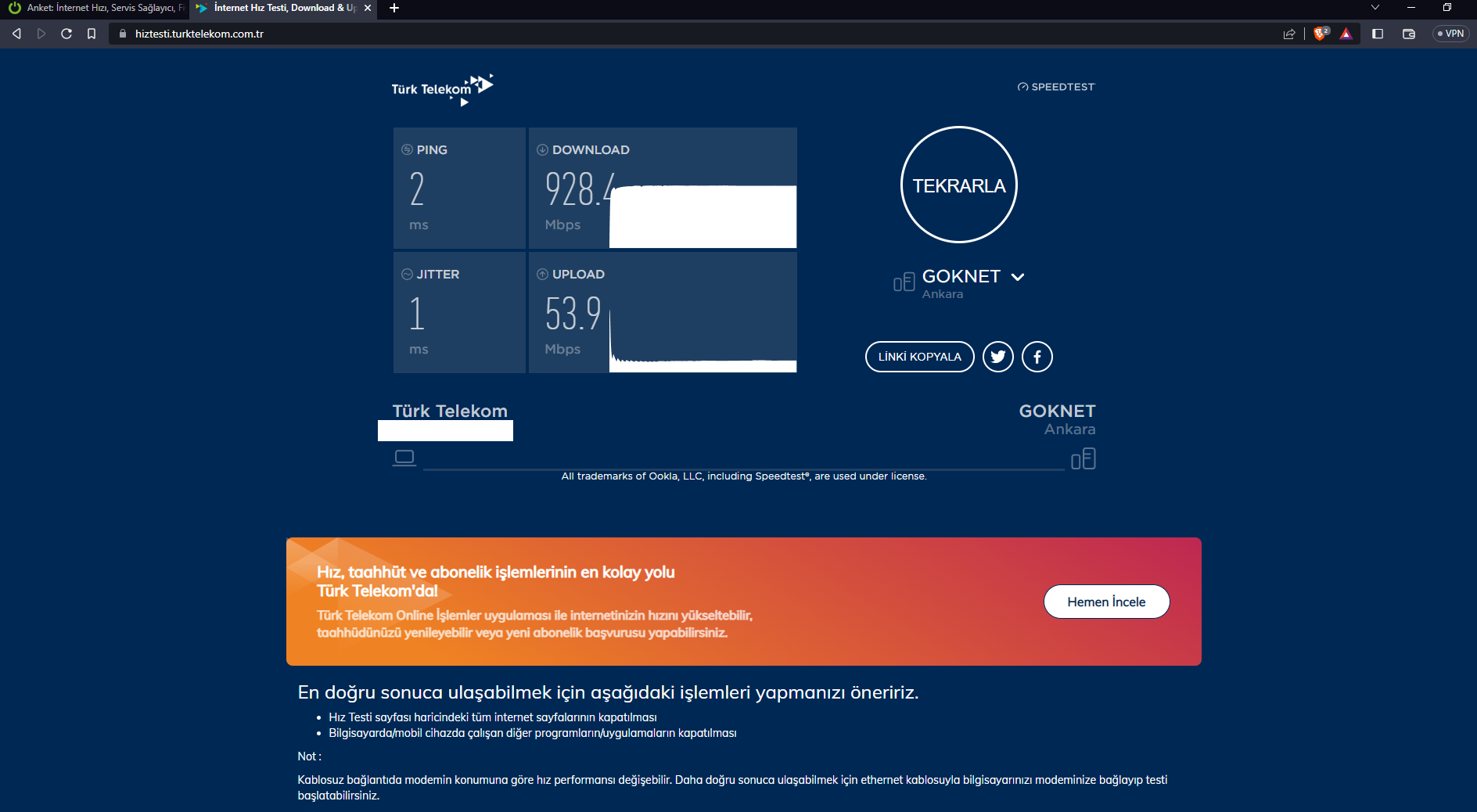Share results on Facebook
The image size is (1477, 812).
pos(1037,357)
